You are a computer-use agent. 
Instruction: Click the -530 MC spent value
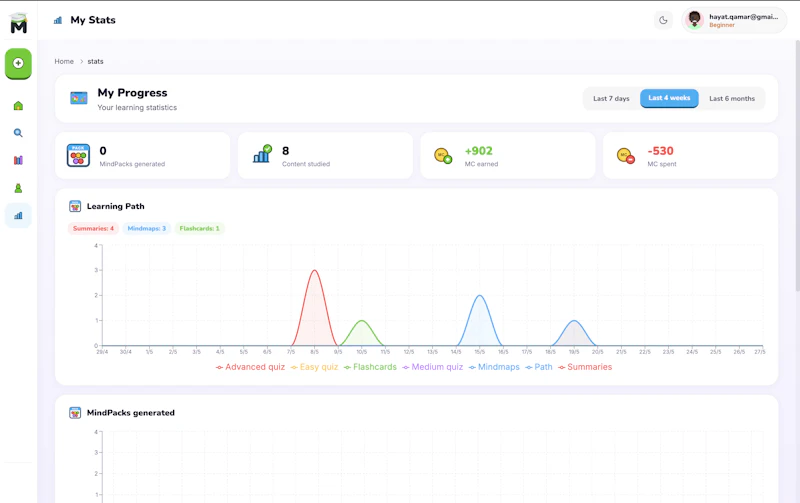click(x=661, y=151)
